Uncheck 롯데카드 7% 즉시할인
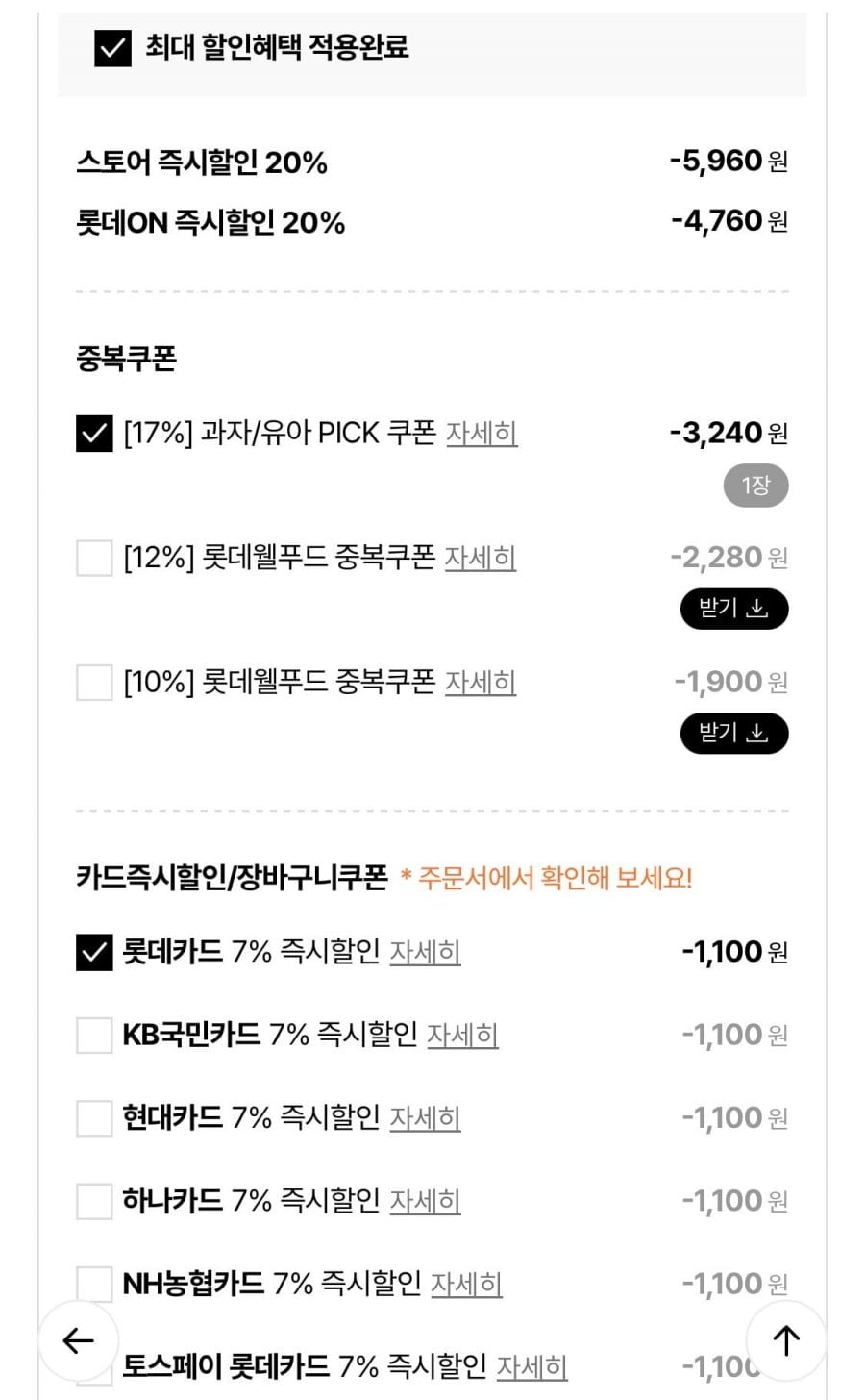Screen dimensions: 865x1400 coord(94,952)
